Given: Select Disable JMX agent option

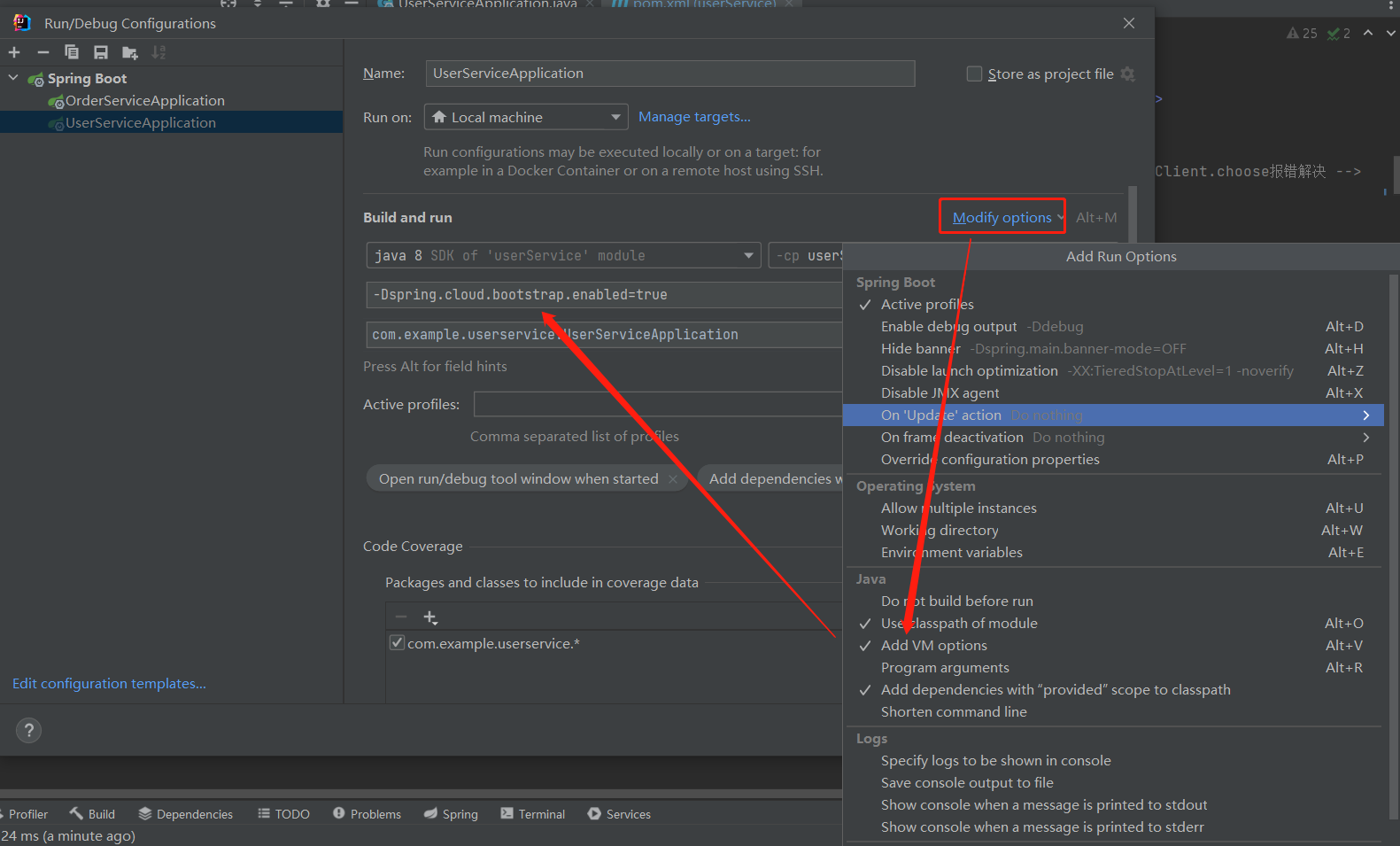Looking at the screenshot, I should pos(1112,393).
